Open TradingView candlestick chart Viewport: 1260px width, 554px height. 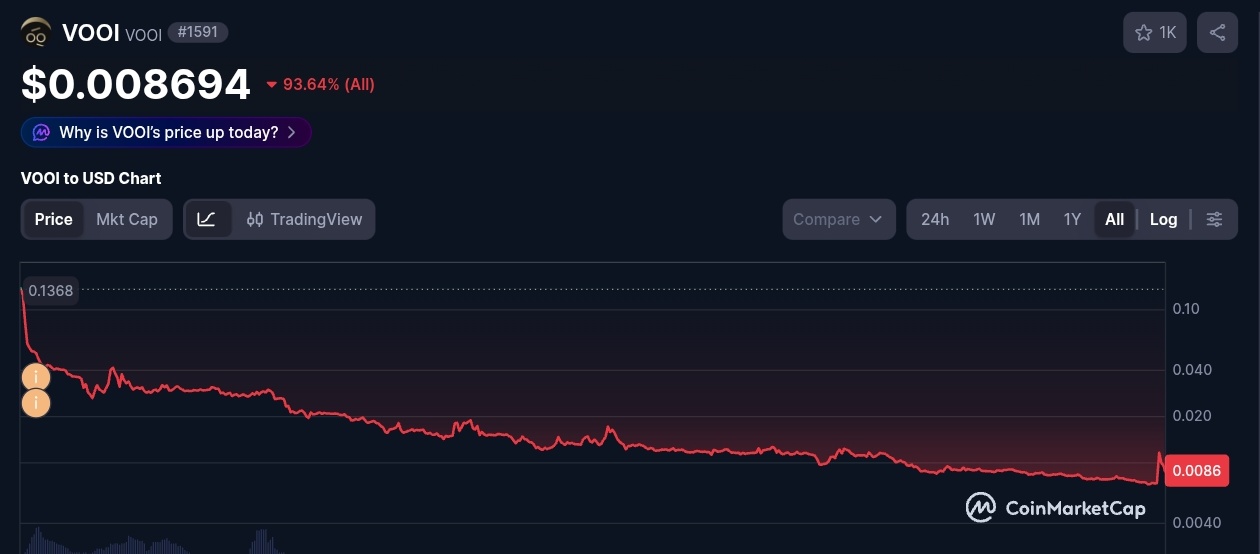(x=304, y=219)
